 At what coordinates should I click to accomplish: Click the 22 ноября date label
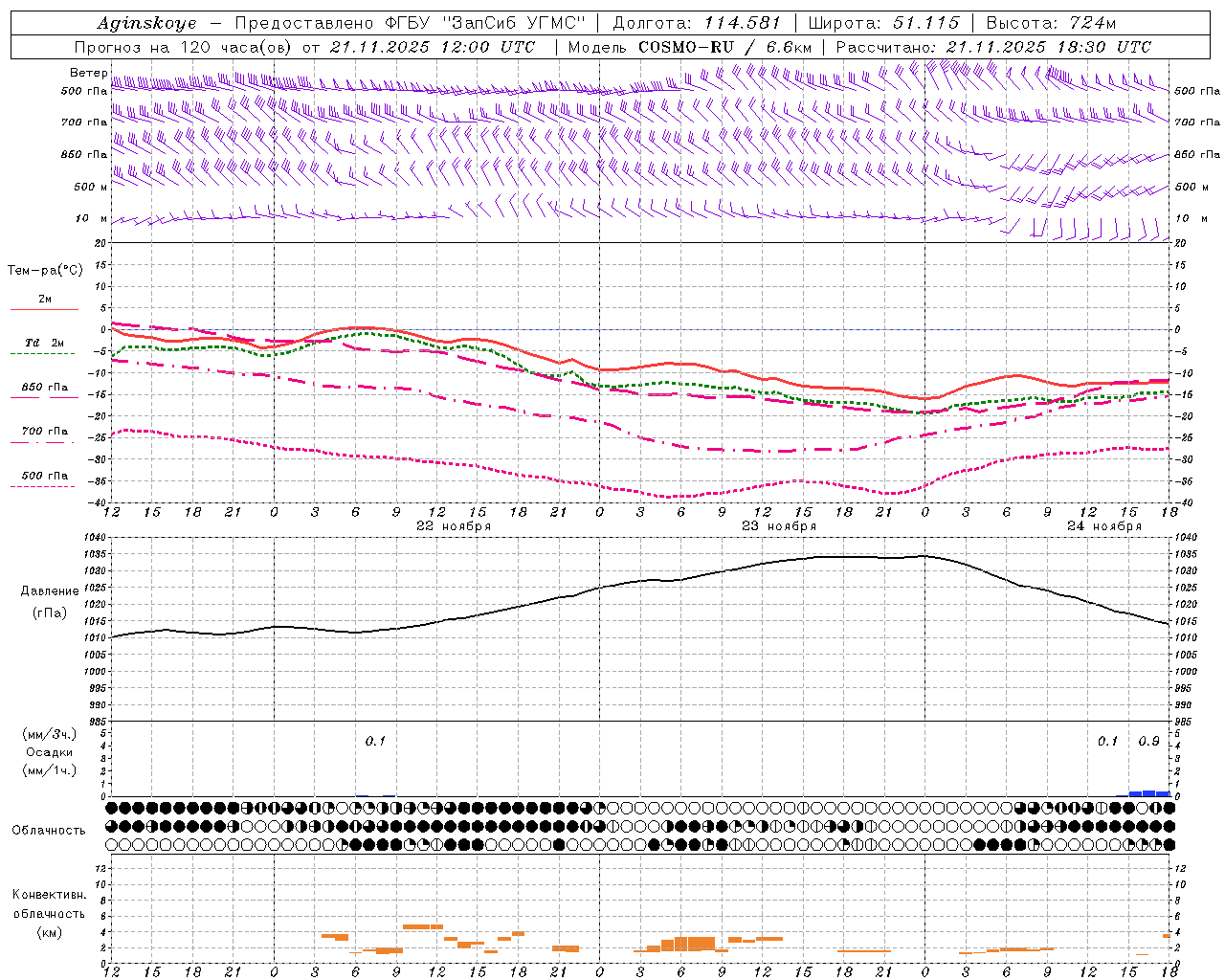(454, 526)
